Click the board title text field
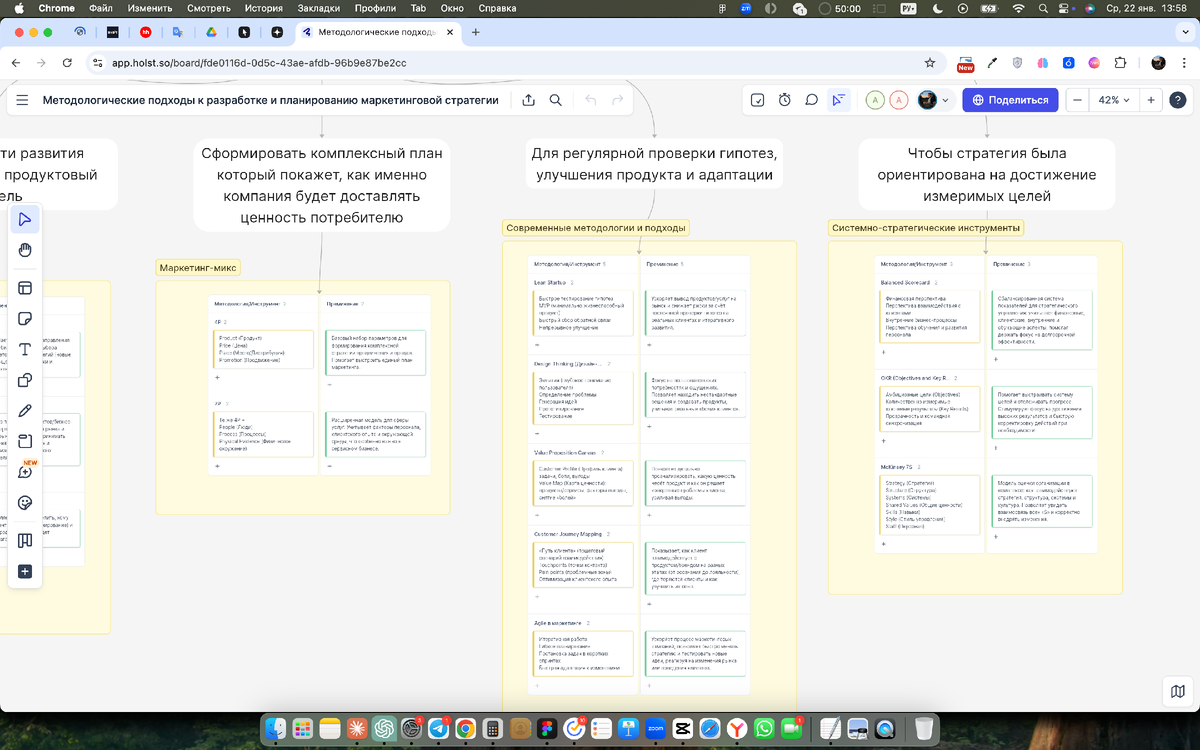Image resolution: width=1200 pixels, height=750 pixels. tap(270, 100)
